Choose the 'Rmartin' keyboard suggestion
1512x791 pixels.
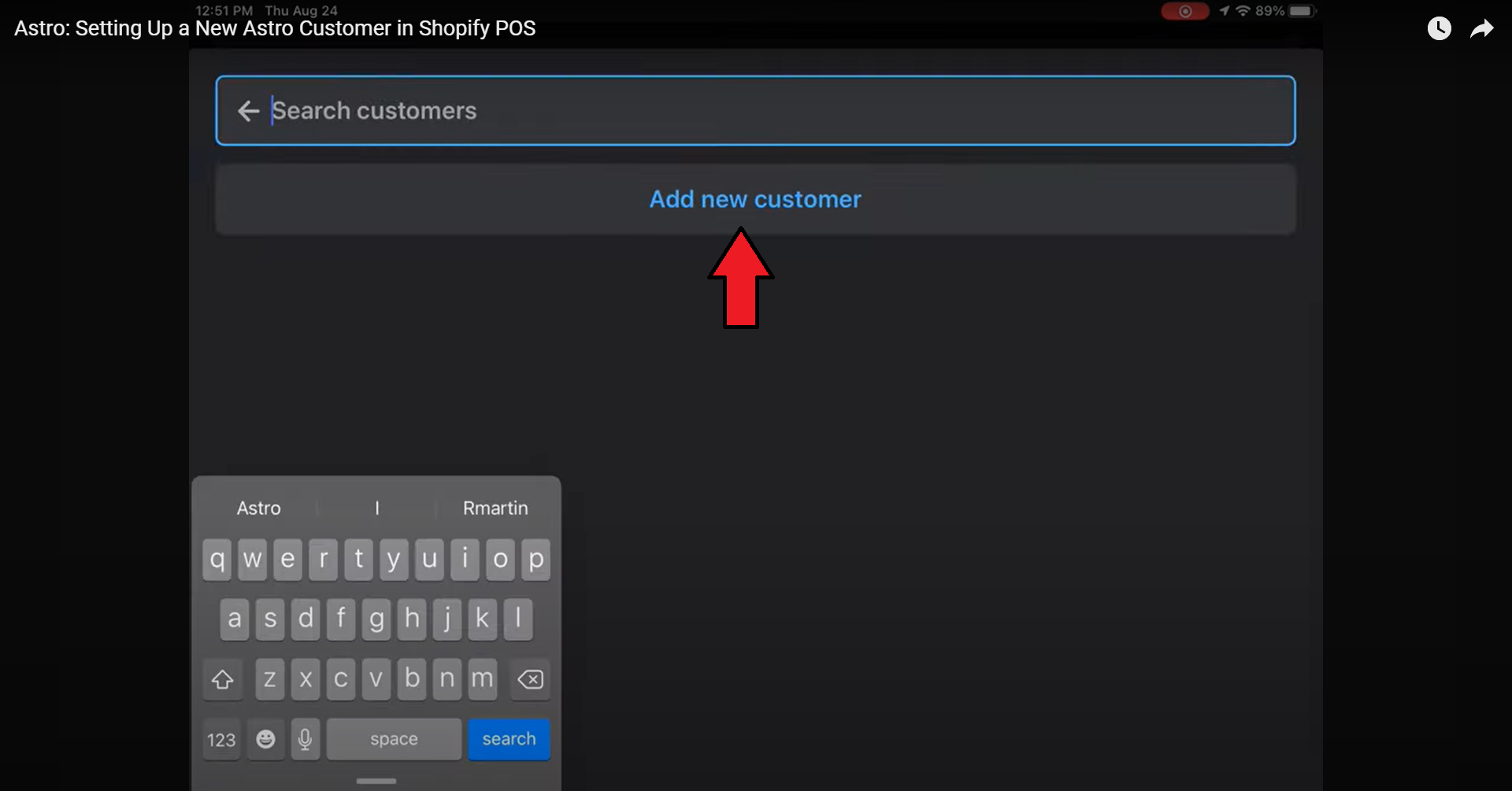click(x=495, y=508)
